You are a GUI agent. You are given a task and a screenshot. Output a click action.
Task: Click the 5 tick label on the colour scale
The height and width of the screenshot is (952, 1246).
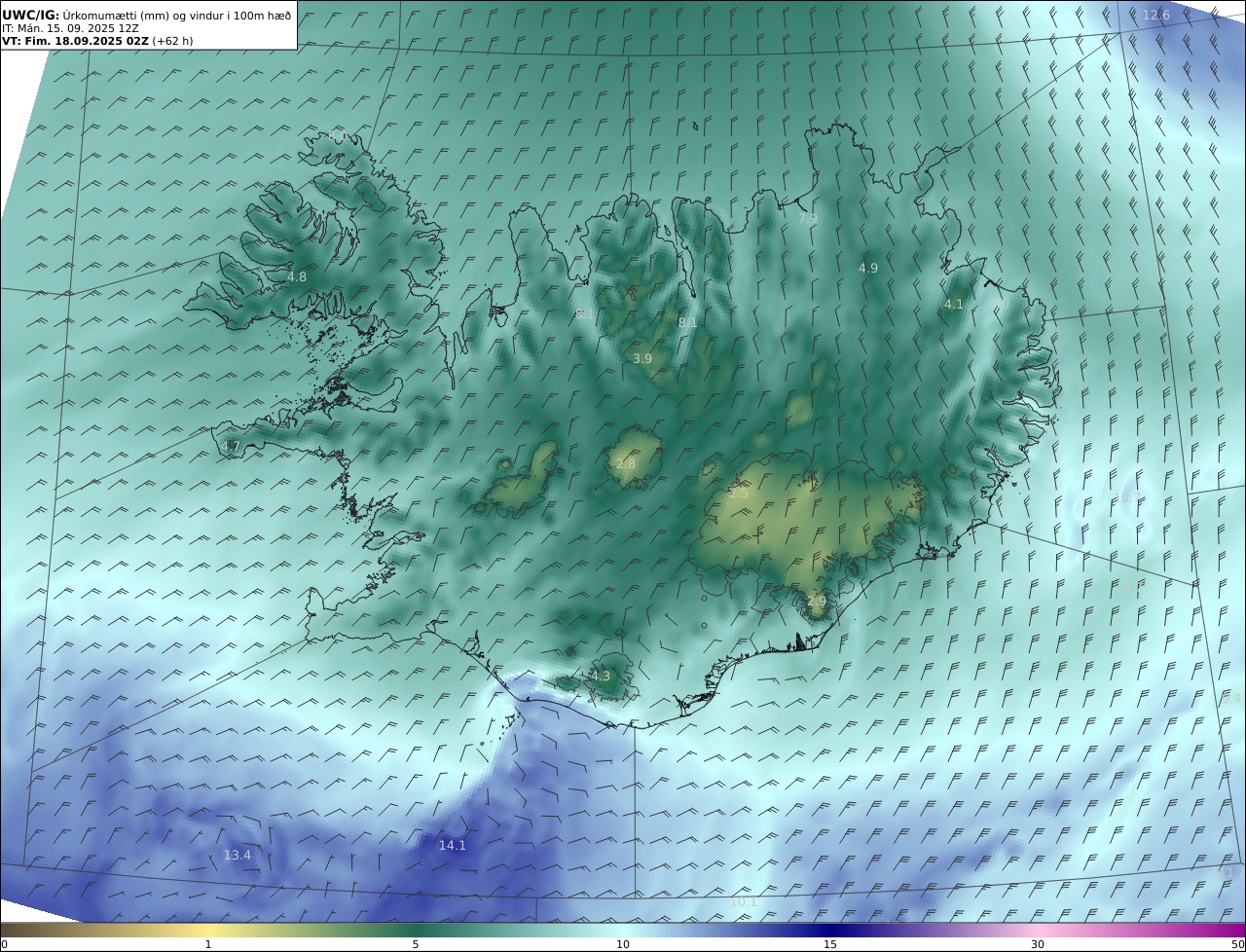[416, 944]
